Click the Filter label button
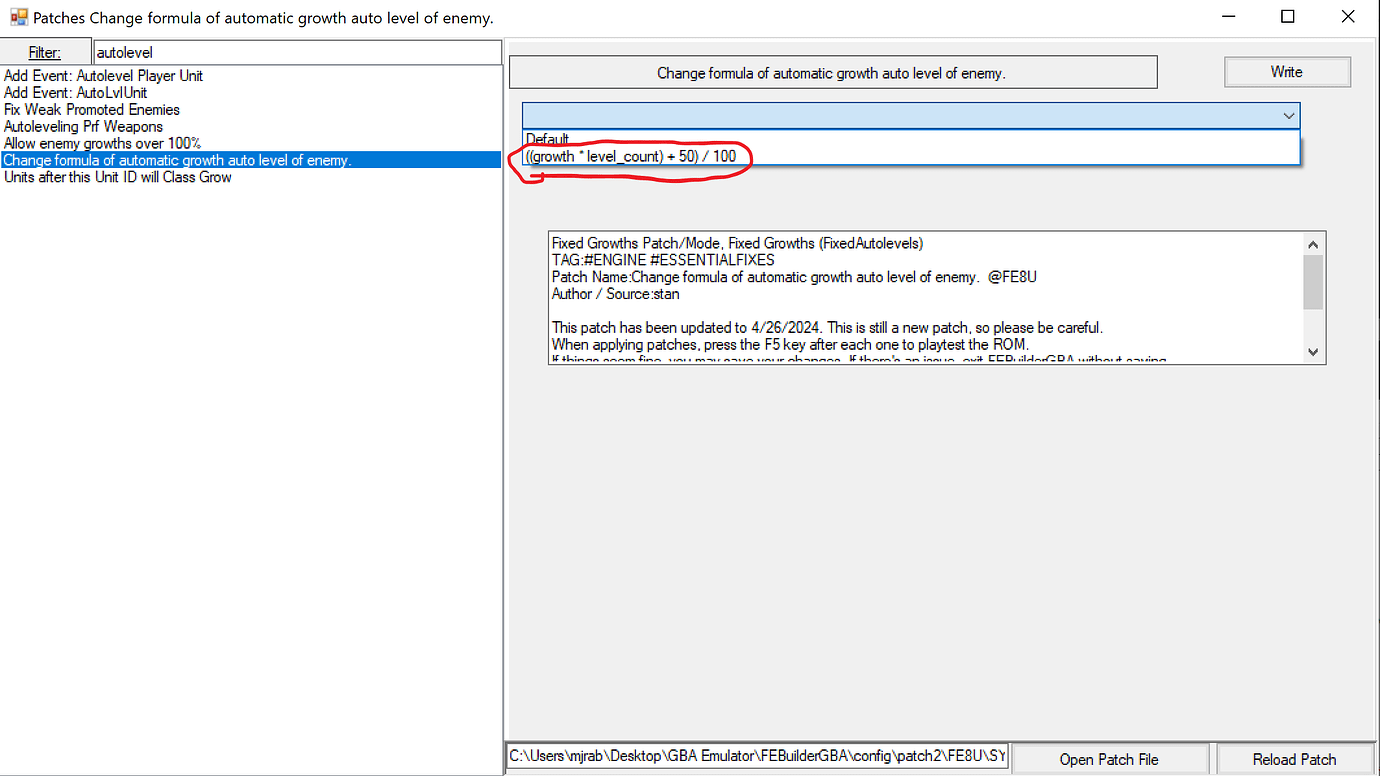 click(45, 52)
